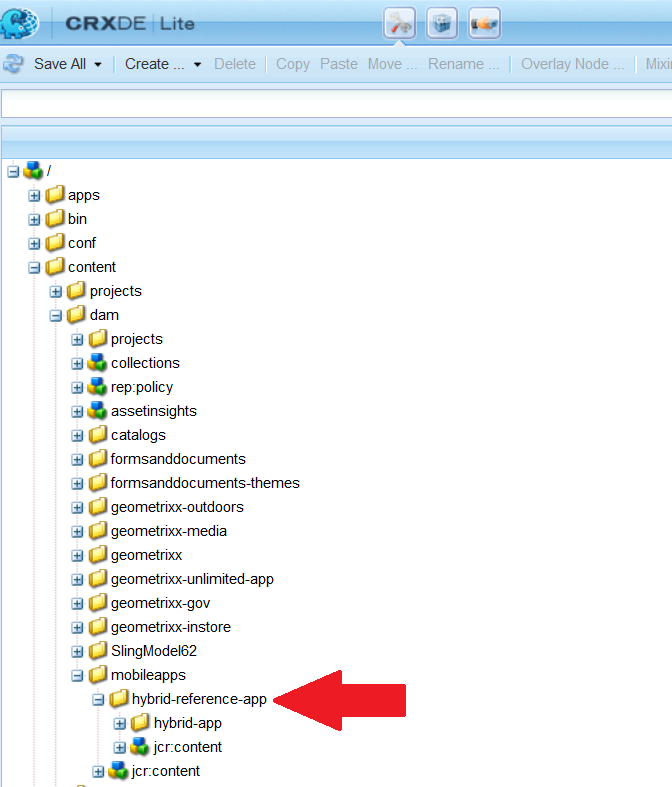Open the Tools wrench icon button

[399, 23]
